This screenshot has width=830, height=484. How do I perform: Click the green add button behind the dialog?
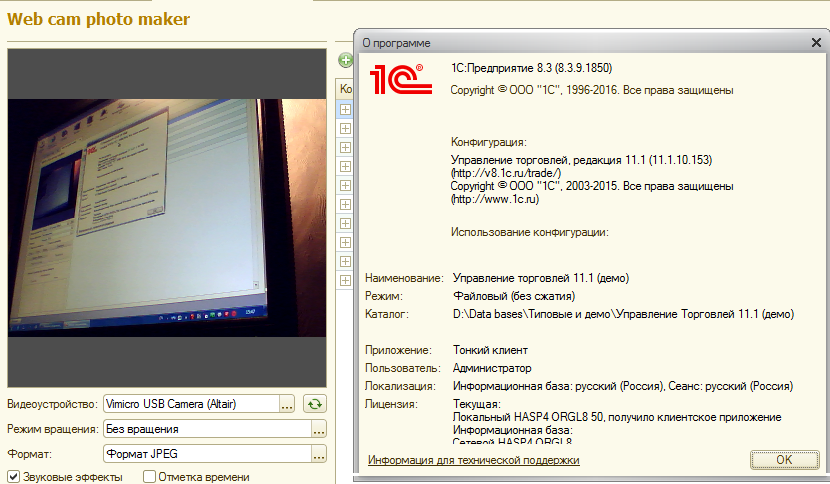(345, 60)
